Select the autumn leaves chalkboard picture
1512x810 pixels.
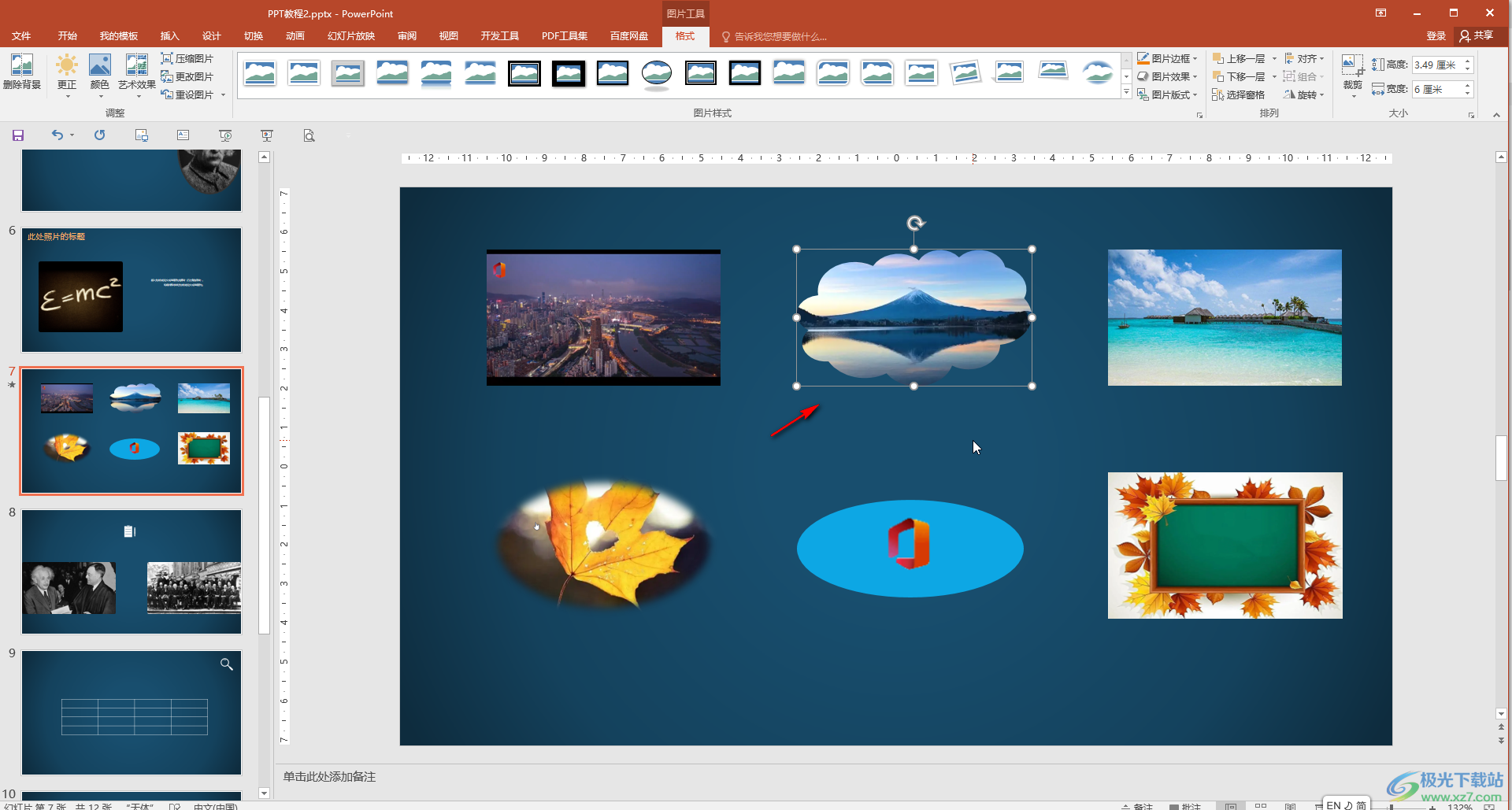tap(1225, 546)
